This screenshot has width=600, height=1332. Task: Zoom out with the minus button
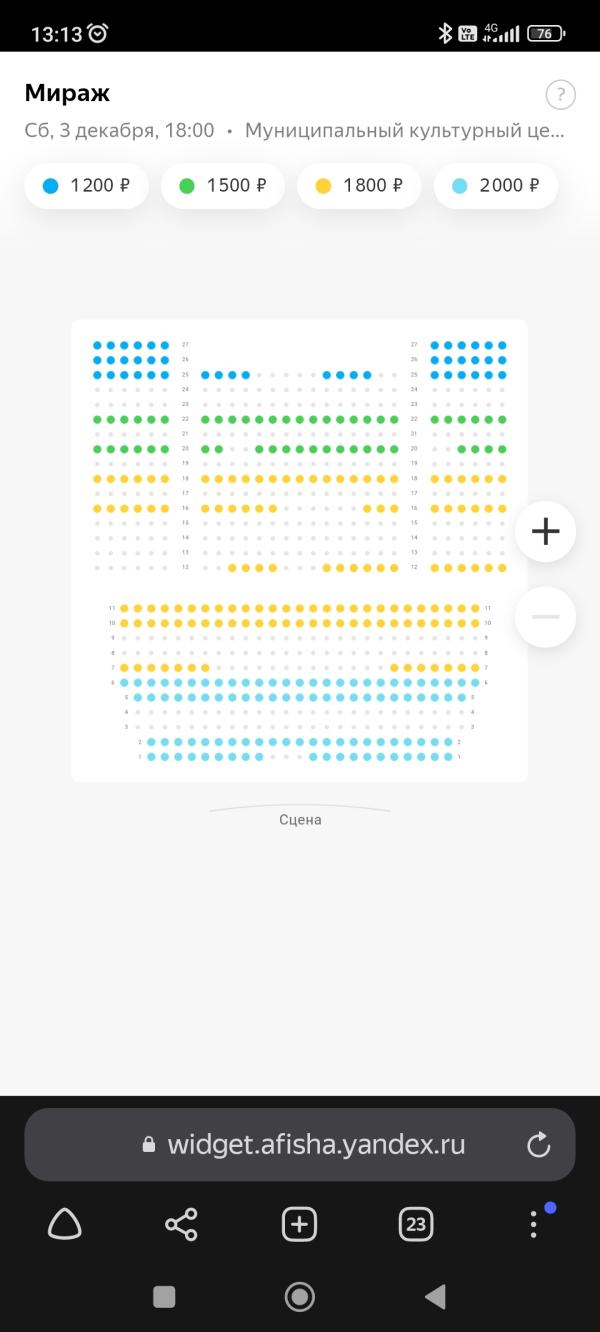pyautogui.click(x=545, y=616)
